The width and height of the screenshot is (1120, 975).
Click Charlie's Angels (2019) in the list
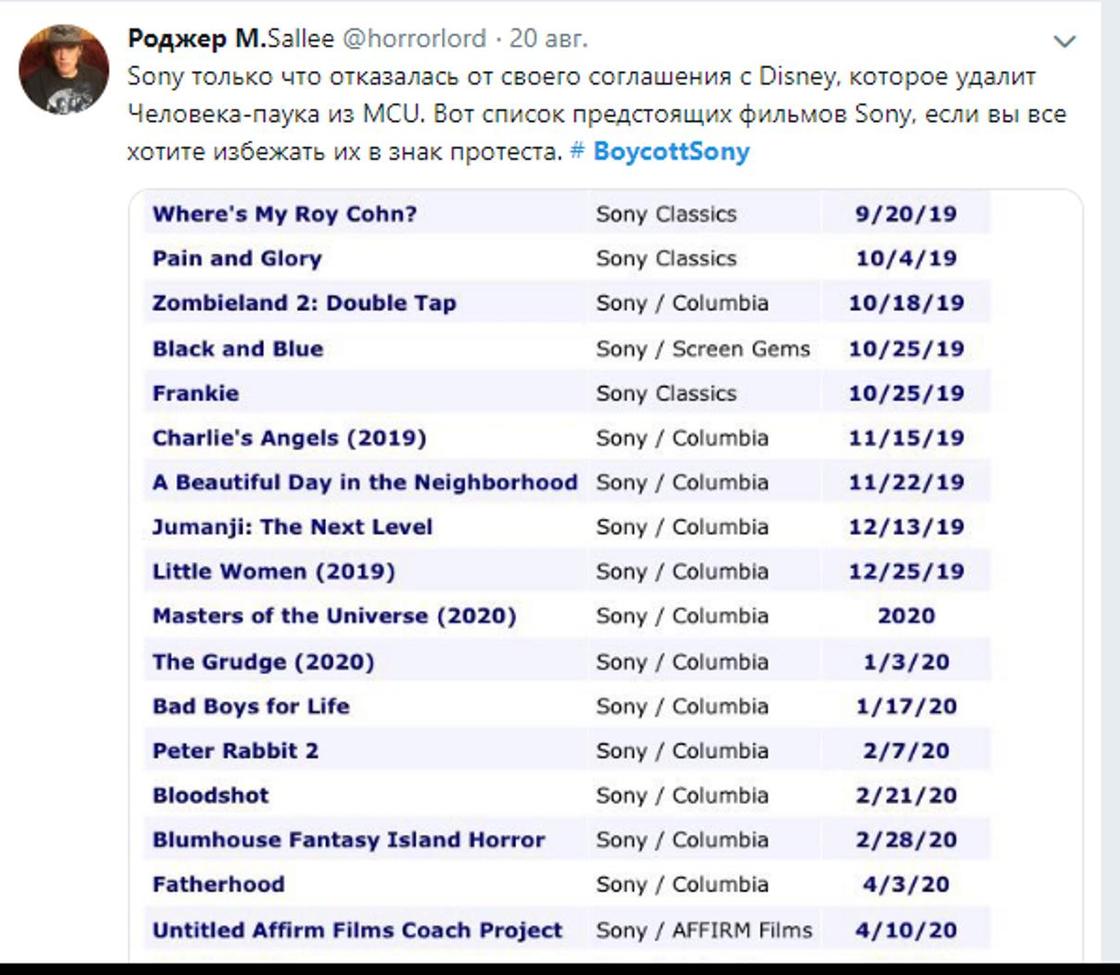click(x=289, y=438)
